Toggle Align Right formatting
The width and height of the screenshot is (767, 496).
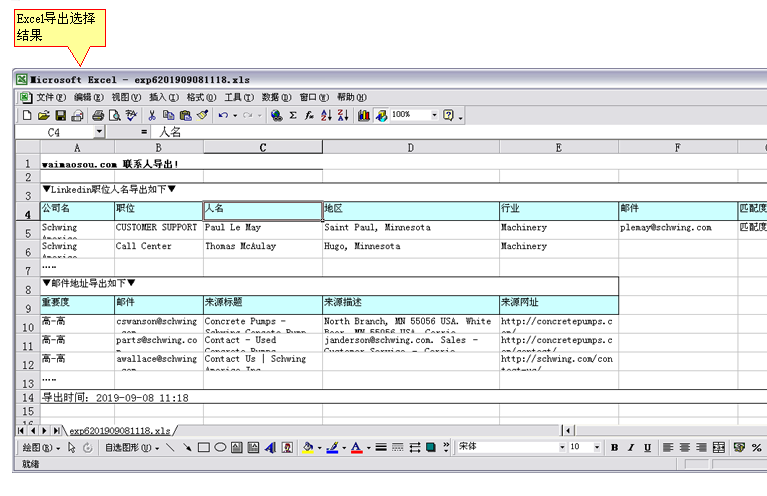(701, 448)
